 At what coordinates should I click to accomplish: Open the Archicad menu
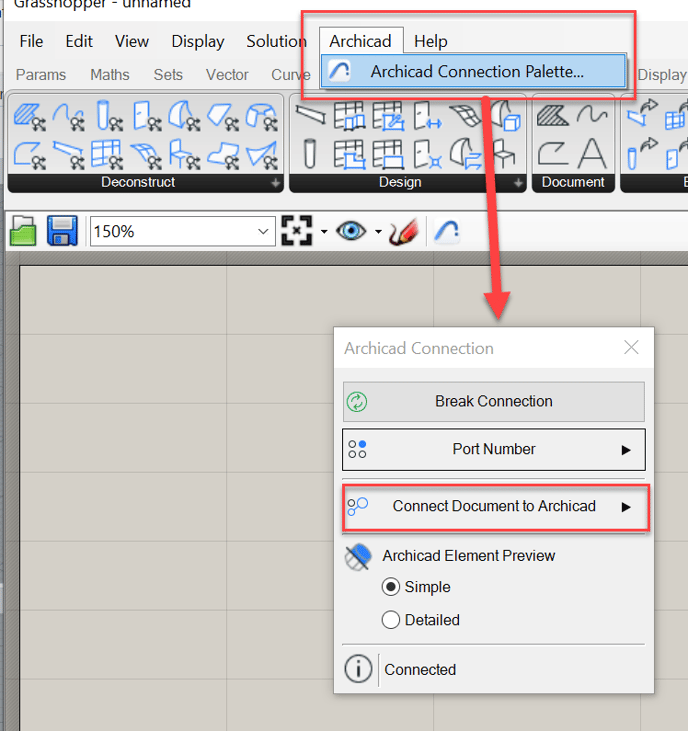point(360,41)
